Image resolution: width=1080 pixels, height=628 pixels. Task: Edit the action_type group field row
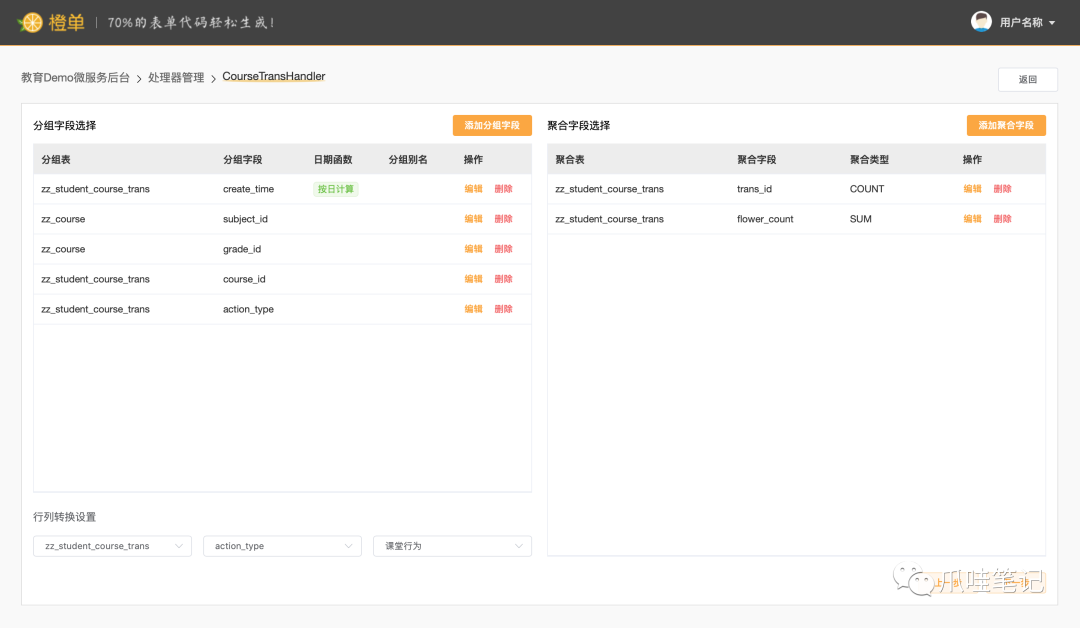[x=473, y=309]
